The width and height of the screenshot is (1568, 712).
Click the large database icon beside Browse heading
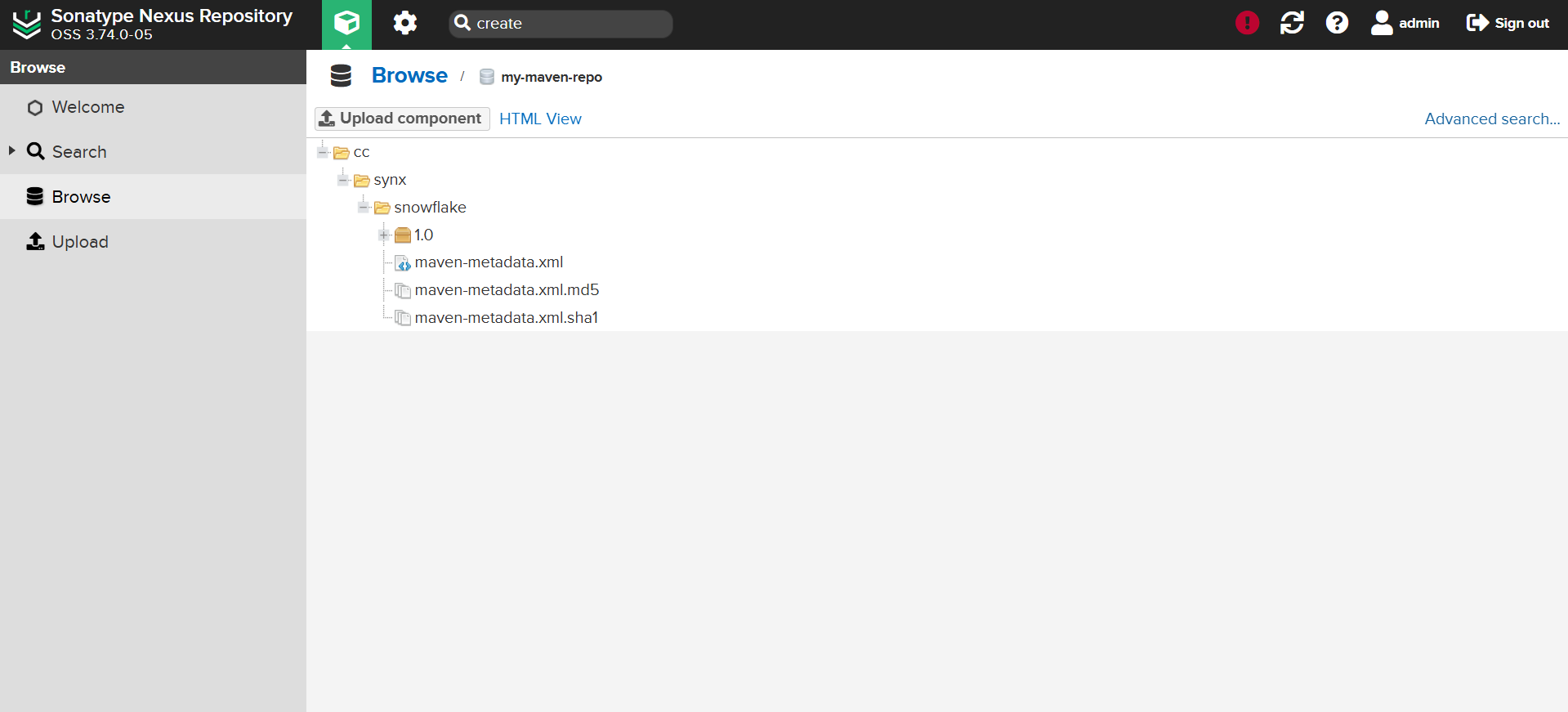341,76
